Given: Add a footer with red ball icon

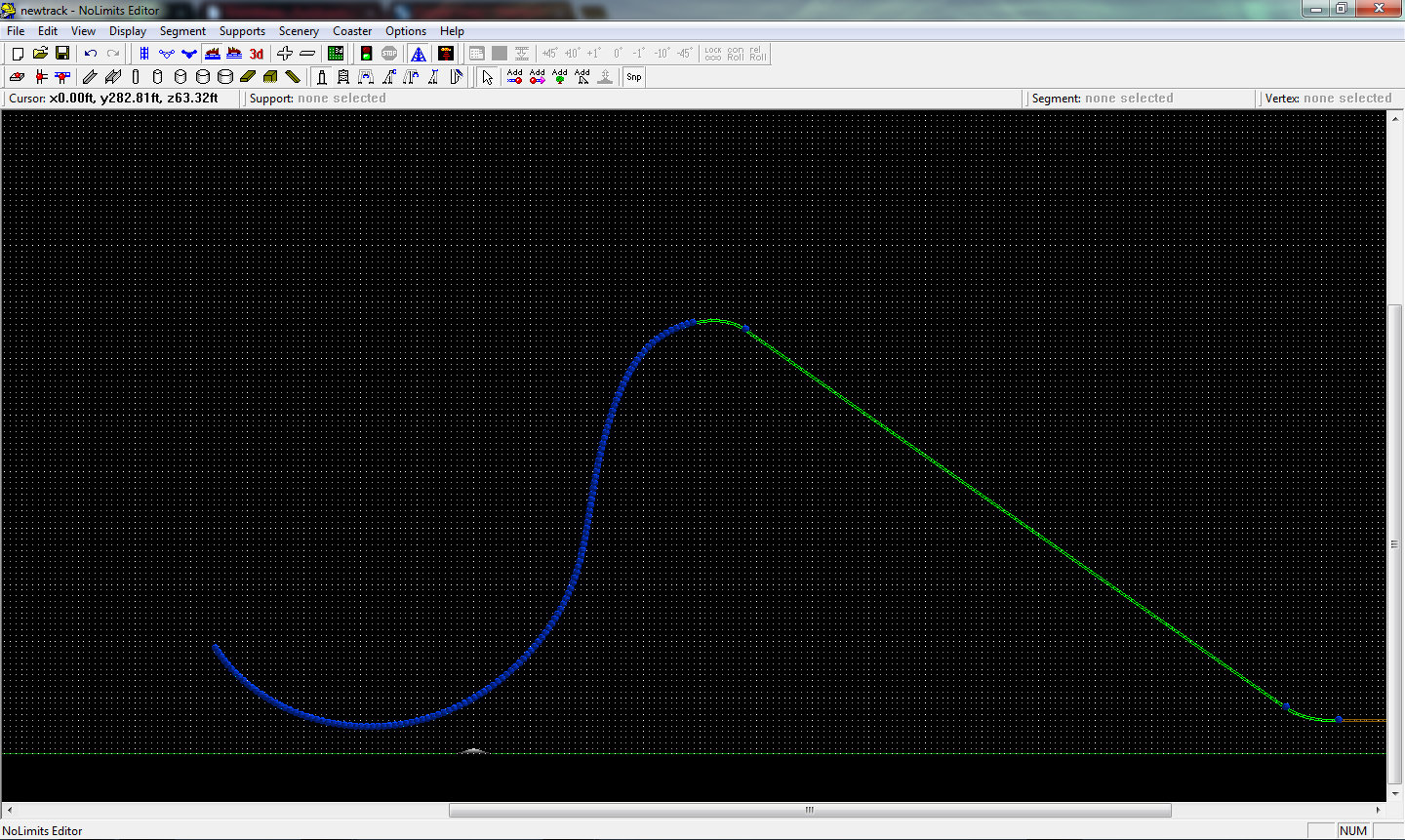Looking at the screenshot, I should pos(18,77).
